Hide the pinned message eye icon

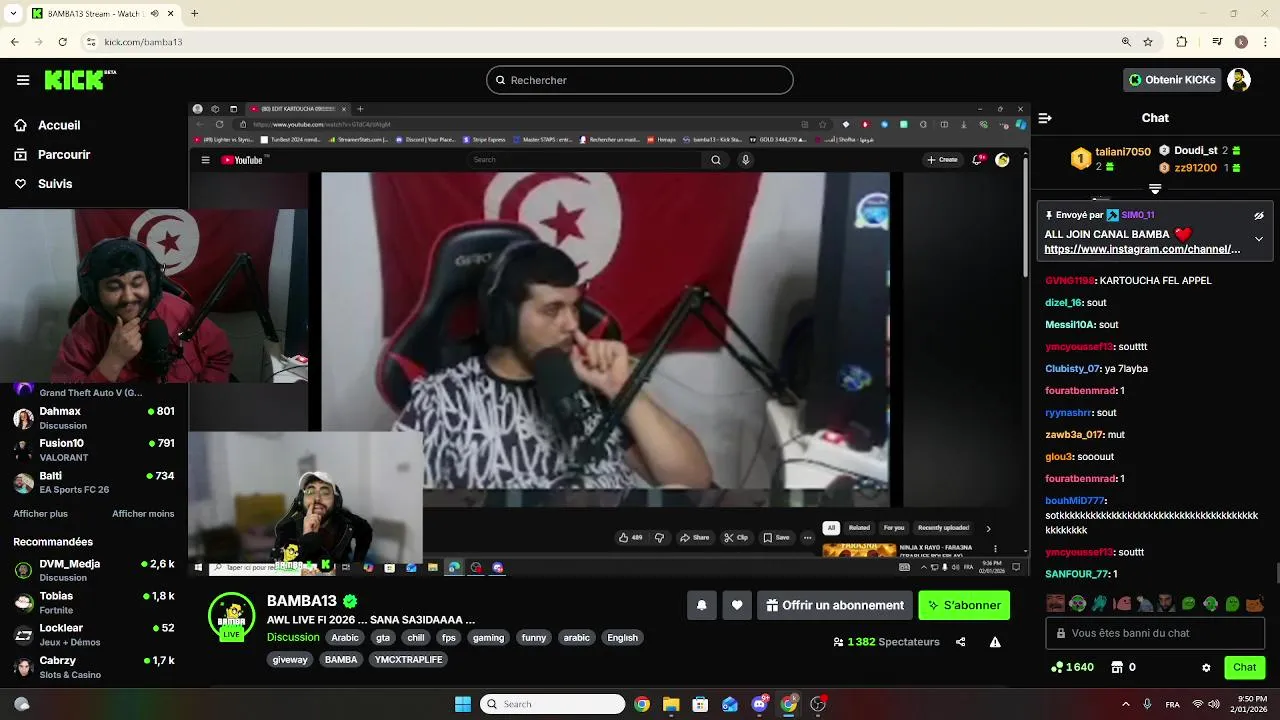1259,215
